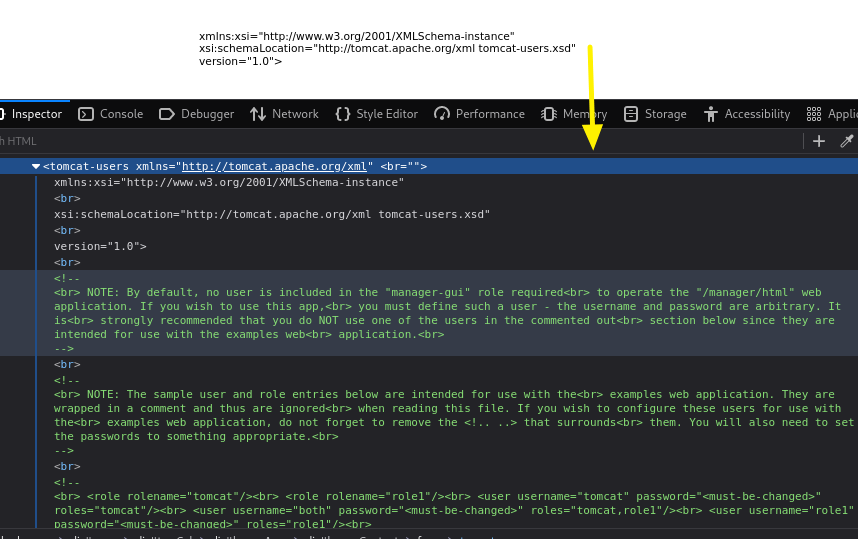The width and height of the screenshot is (858, 539).
Task: Open the Debugger tab
Action: [196, 114]
